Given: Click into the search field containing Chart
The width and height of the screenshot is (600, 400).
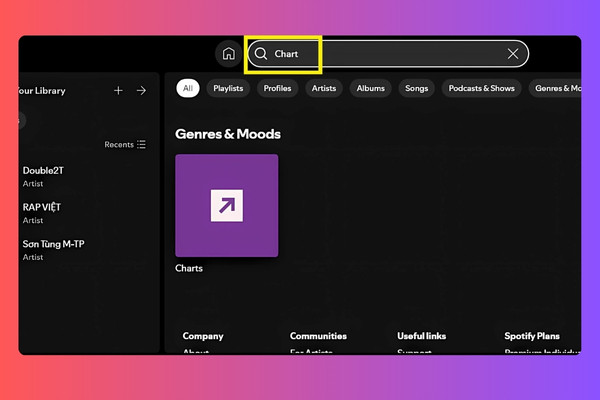Looking at the screenshot, I should click(388, 54).
